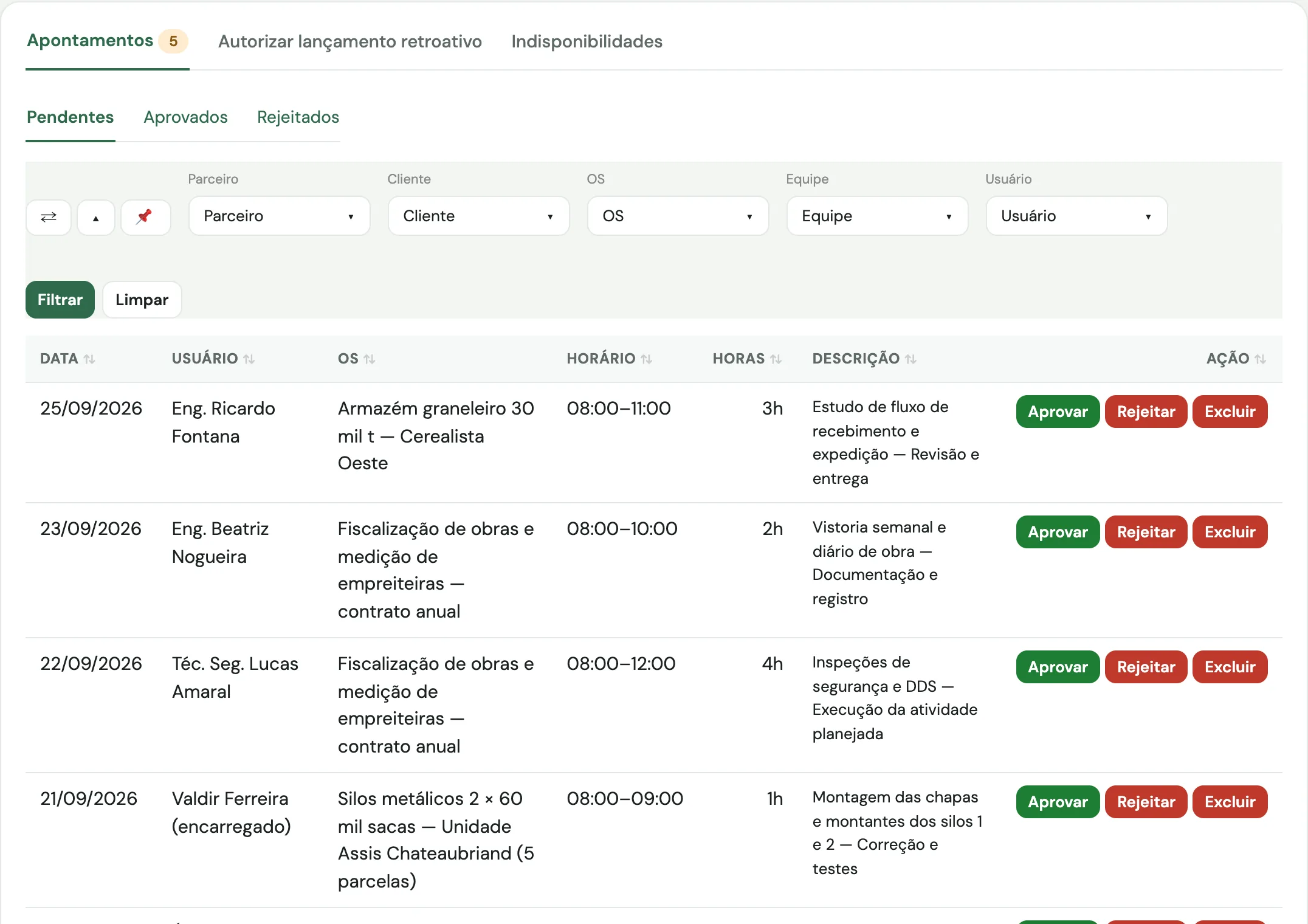Click OS Armazém graneleiro 30 mil t

pos(436,436)
